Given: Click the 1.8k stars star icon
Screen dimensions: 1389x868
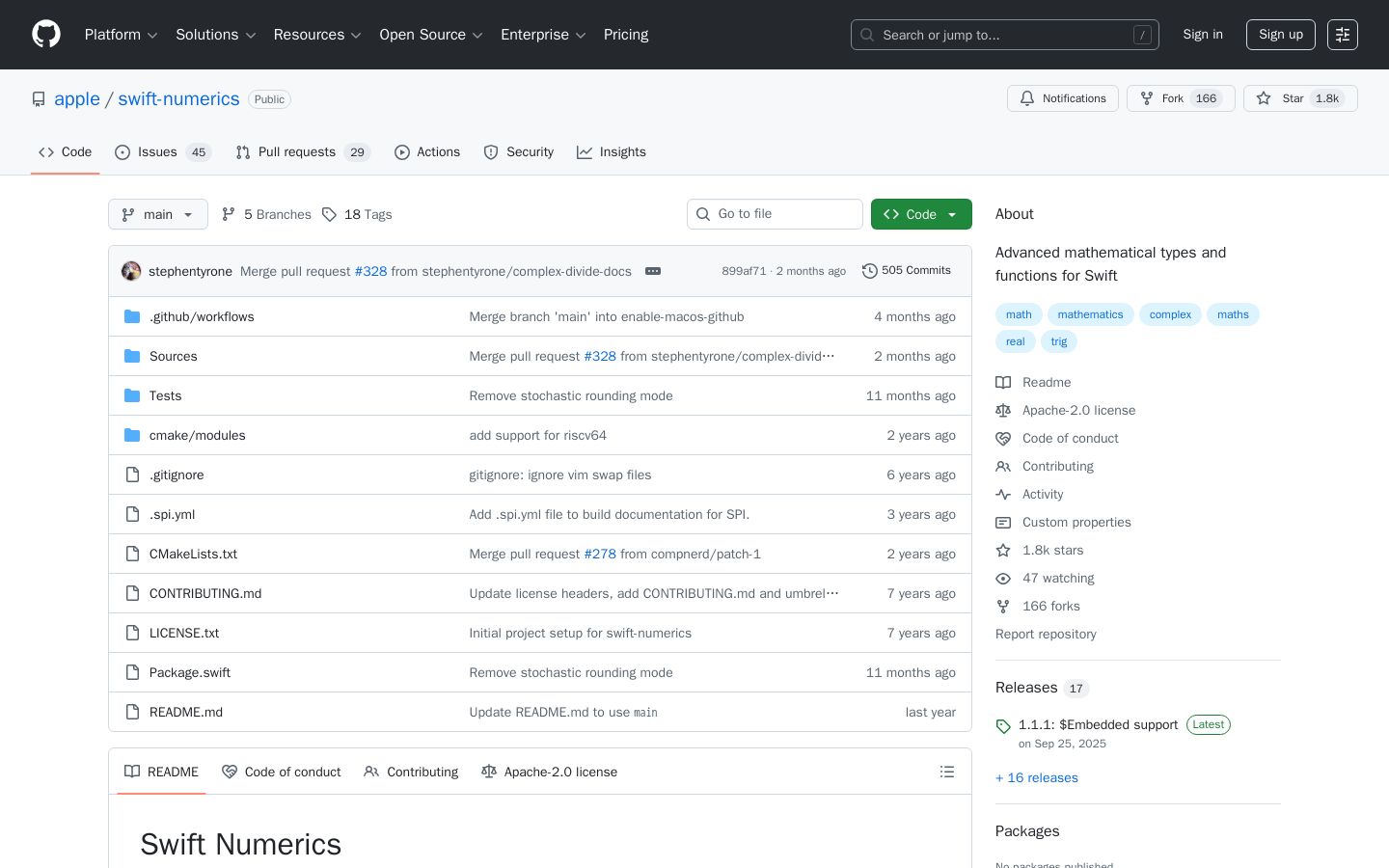Looking at the screenshot, I should click(1003, 551).
